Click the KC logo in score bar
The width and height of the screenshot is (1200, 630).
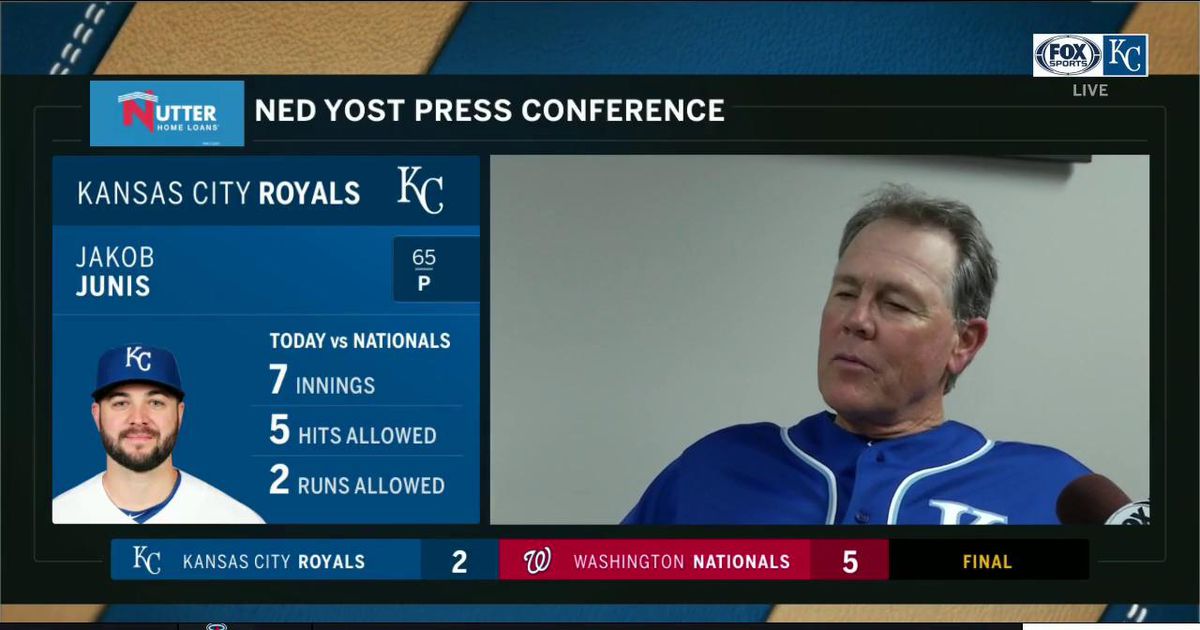pyautogui.click(x=146, y=560)
